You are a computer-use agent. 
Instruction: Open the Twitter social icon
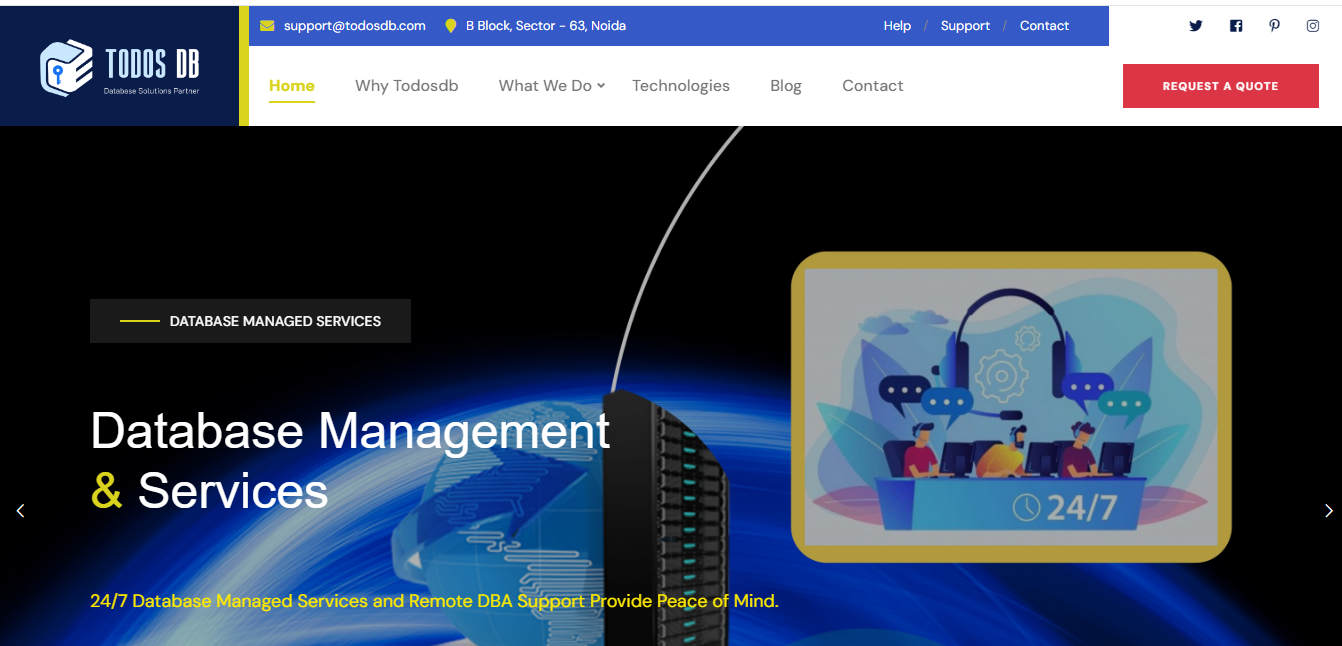[x=1195, y=26]
